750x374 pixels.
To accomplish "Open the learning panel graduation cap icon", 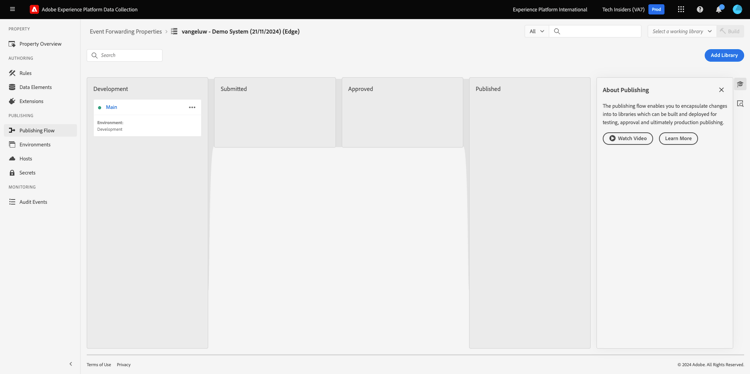I will 740,84.
